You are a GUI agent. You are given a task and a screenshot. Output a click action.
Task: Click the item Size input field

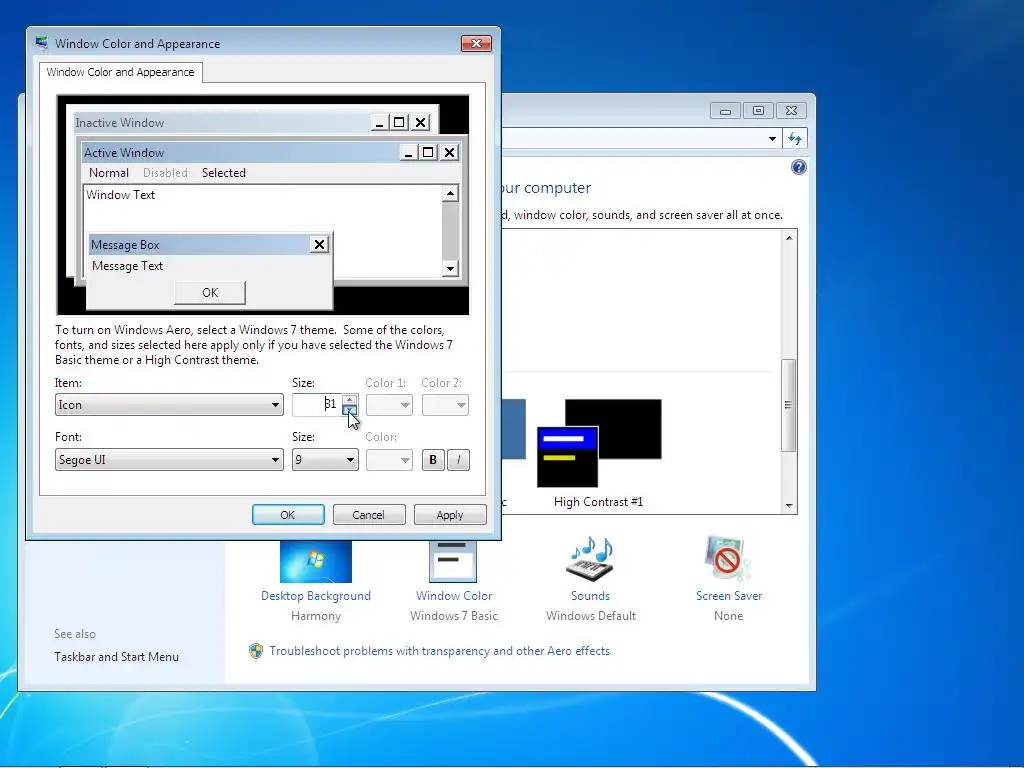[x=317, y=405]
